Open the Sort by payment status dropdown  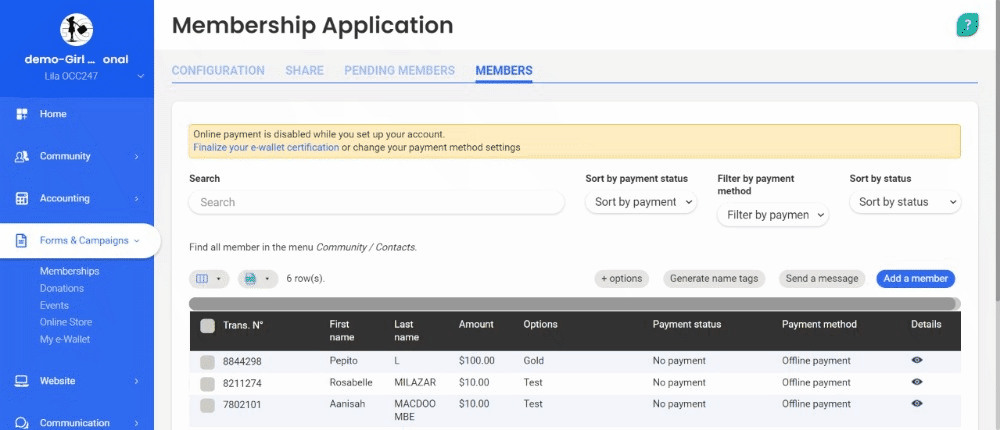point(641,202)
